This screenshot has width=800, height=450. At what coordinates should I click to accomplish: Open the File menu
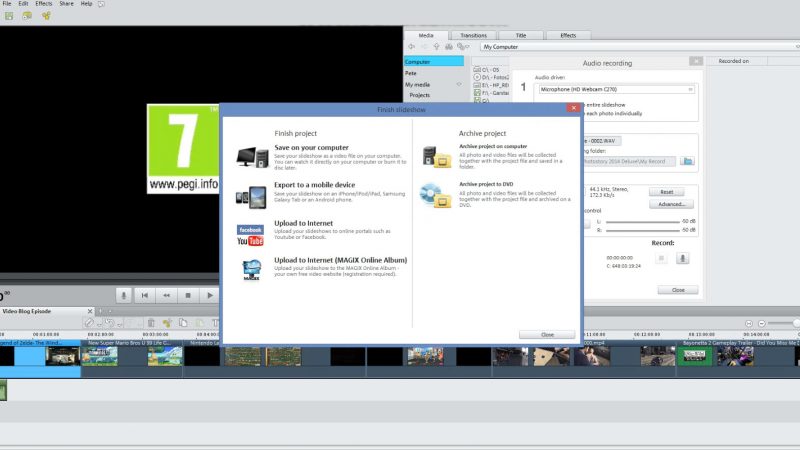pos(7,4)
